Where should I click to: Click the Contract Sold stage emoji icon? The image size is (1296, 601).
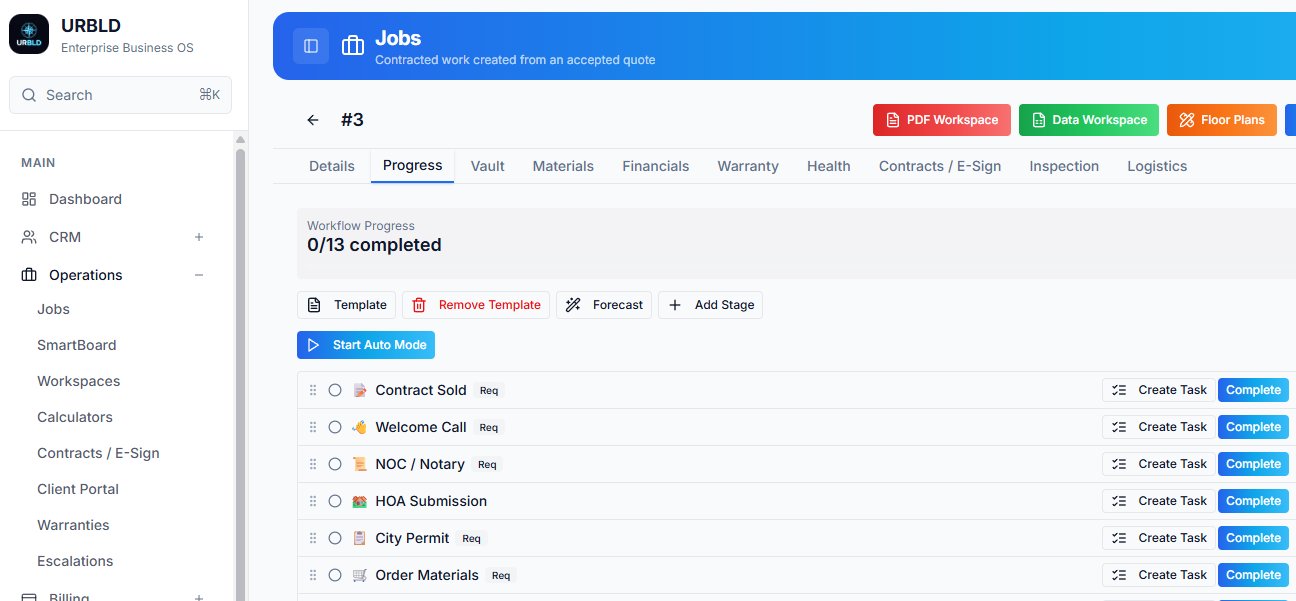coord(360,390)
